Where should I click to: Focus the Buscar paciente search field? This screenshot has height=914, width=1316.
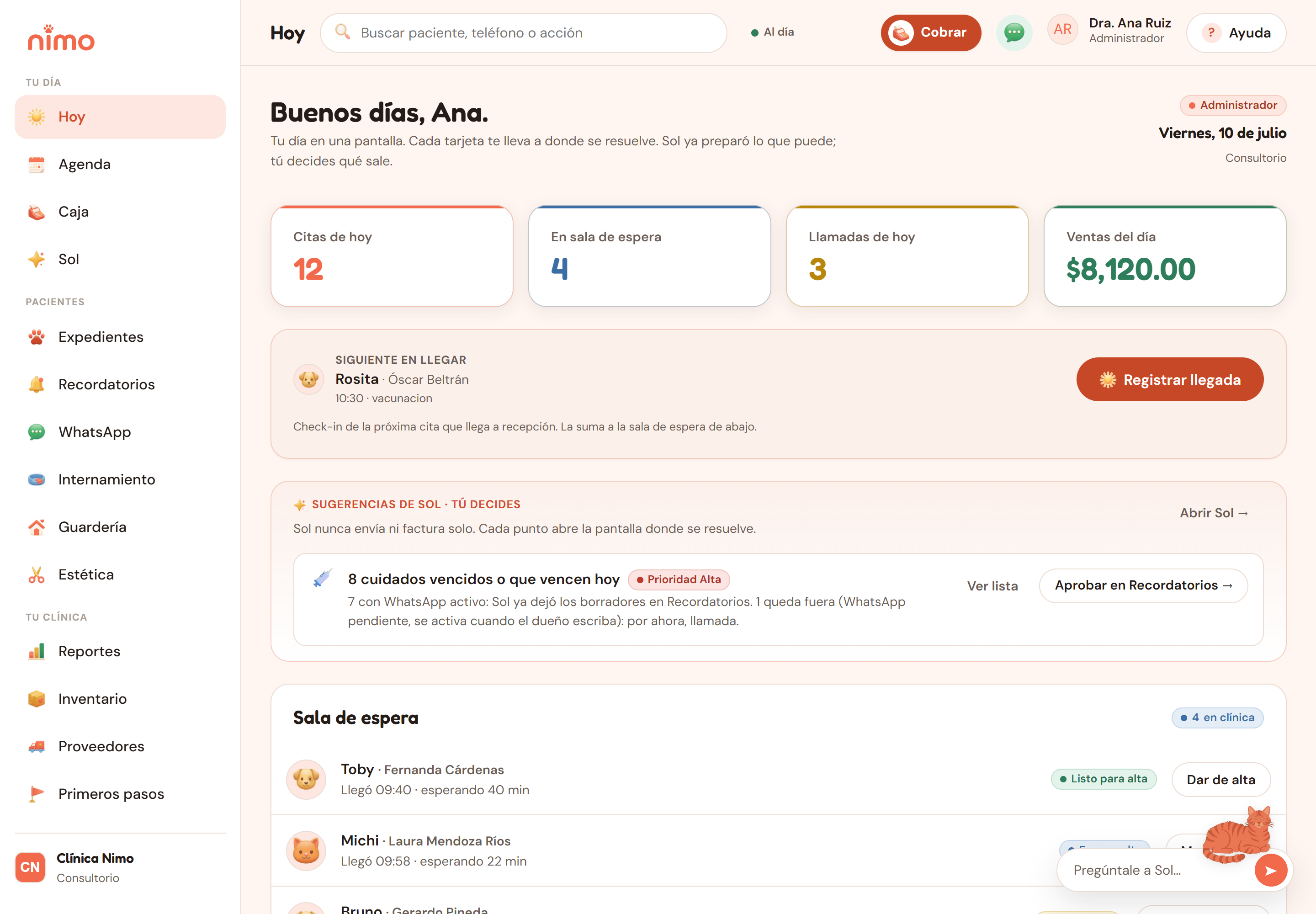(523, 32)
